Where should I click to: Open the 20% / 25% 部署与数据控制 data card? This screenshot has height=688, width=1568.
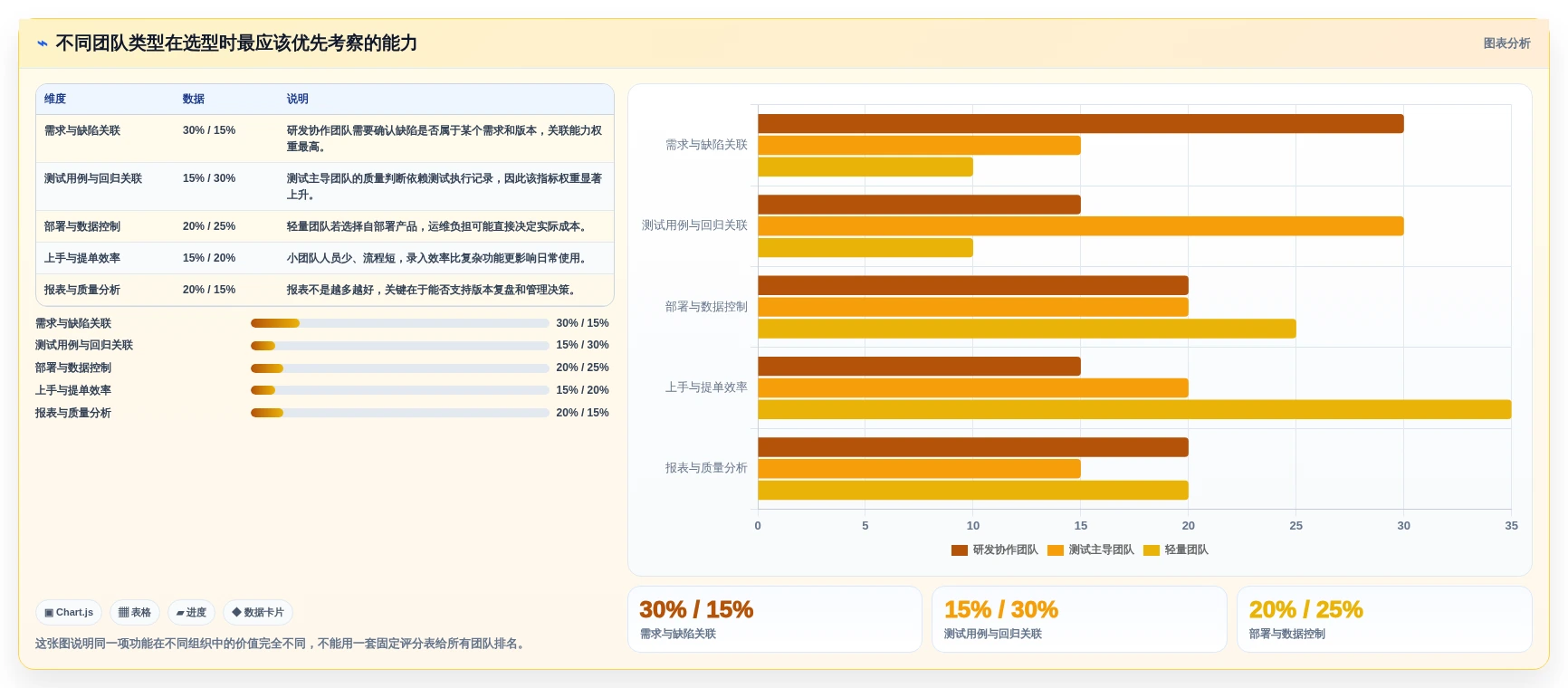pos(1384,619)
